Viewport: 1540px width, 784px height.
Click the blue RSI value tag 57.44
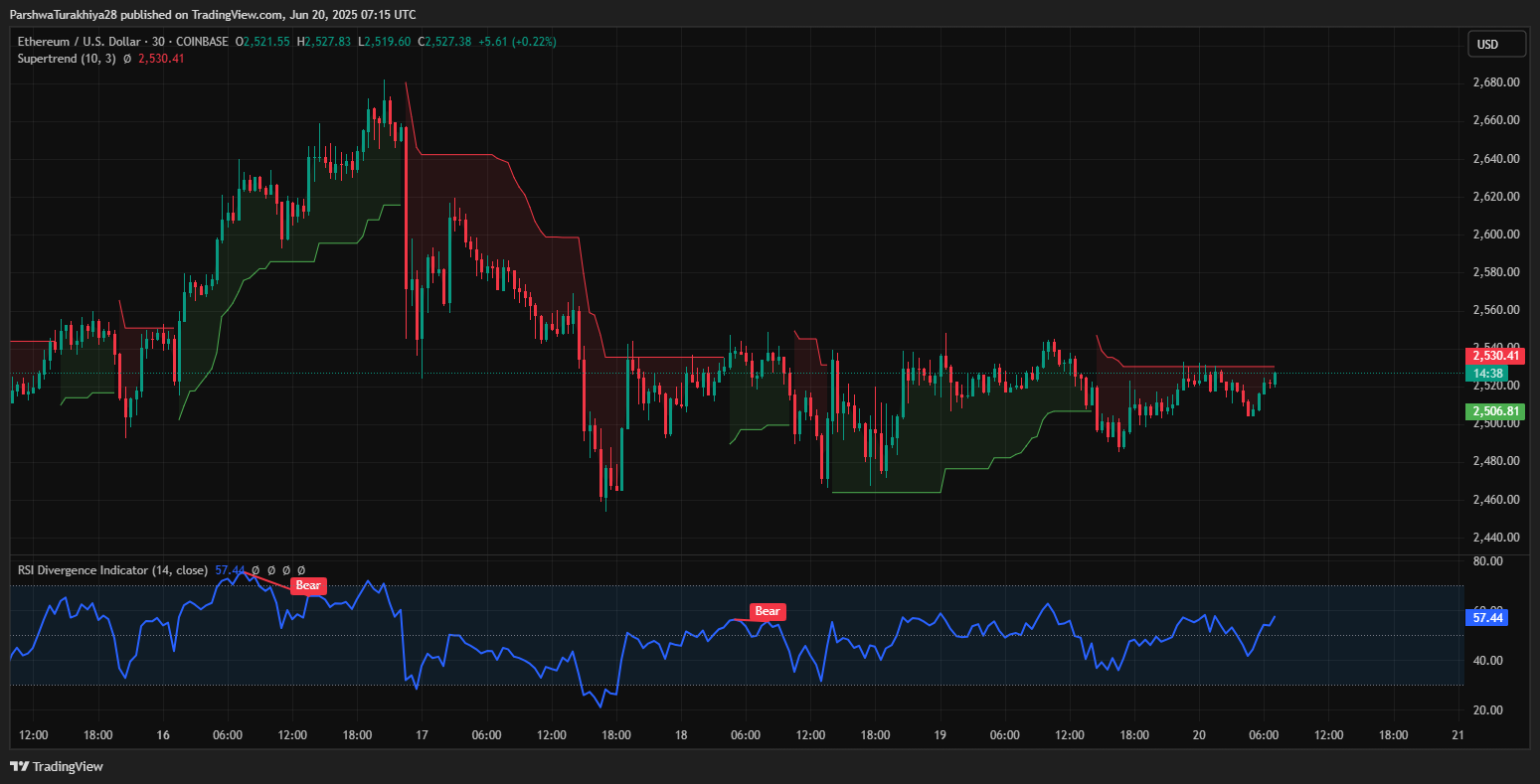[x=1488, y=617]
